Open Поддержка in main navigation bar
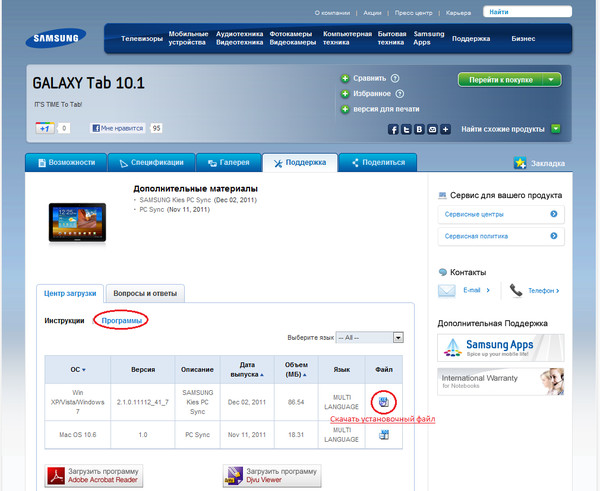This screenshot has height=491, width=600. click(x=471, y=39)
